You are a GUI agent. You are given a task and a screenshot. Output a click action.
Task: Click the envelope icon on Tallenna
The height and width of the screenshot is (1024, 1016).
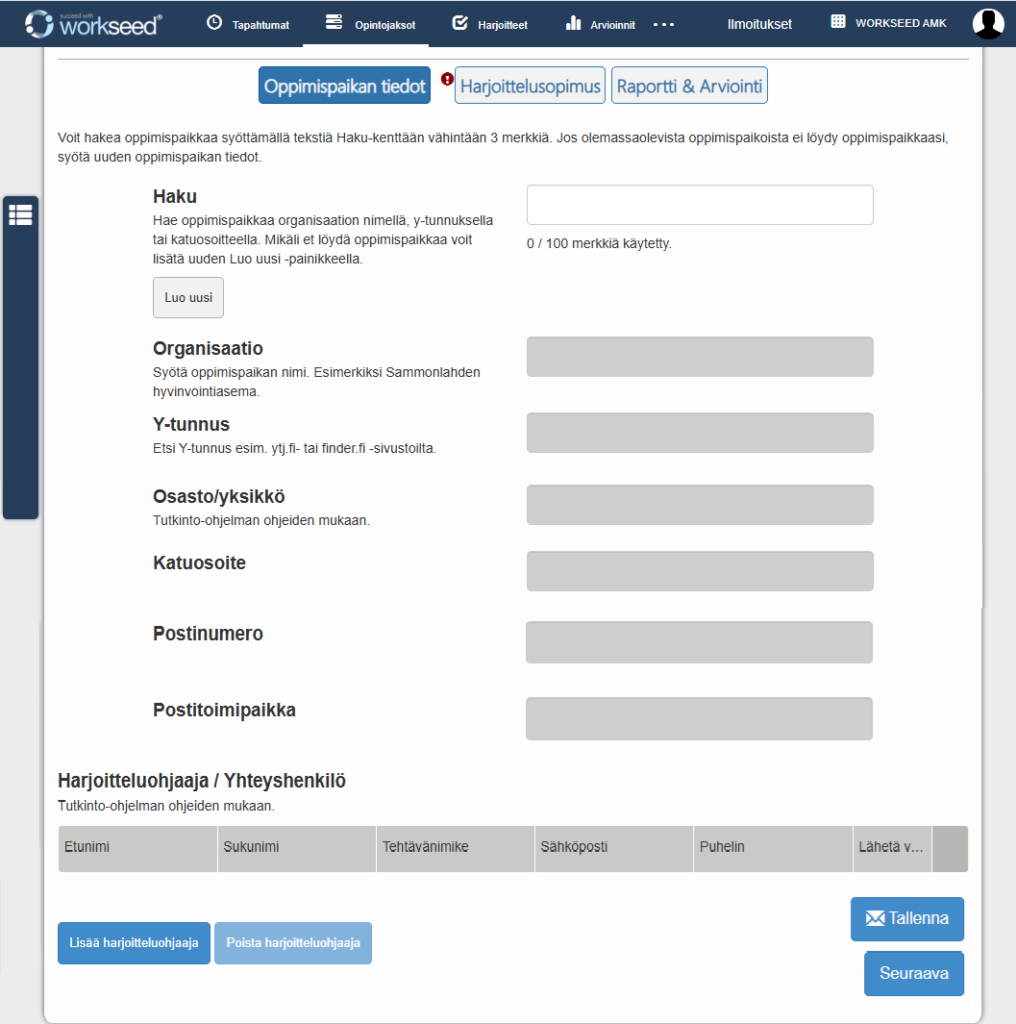(x=875, y=918)
